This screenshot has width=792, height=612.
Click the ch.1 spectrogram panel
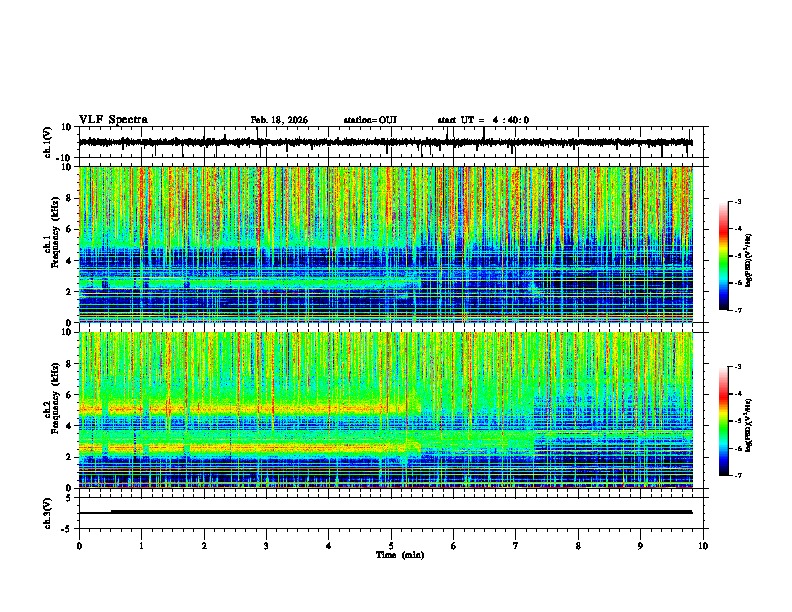point(385,244)
